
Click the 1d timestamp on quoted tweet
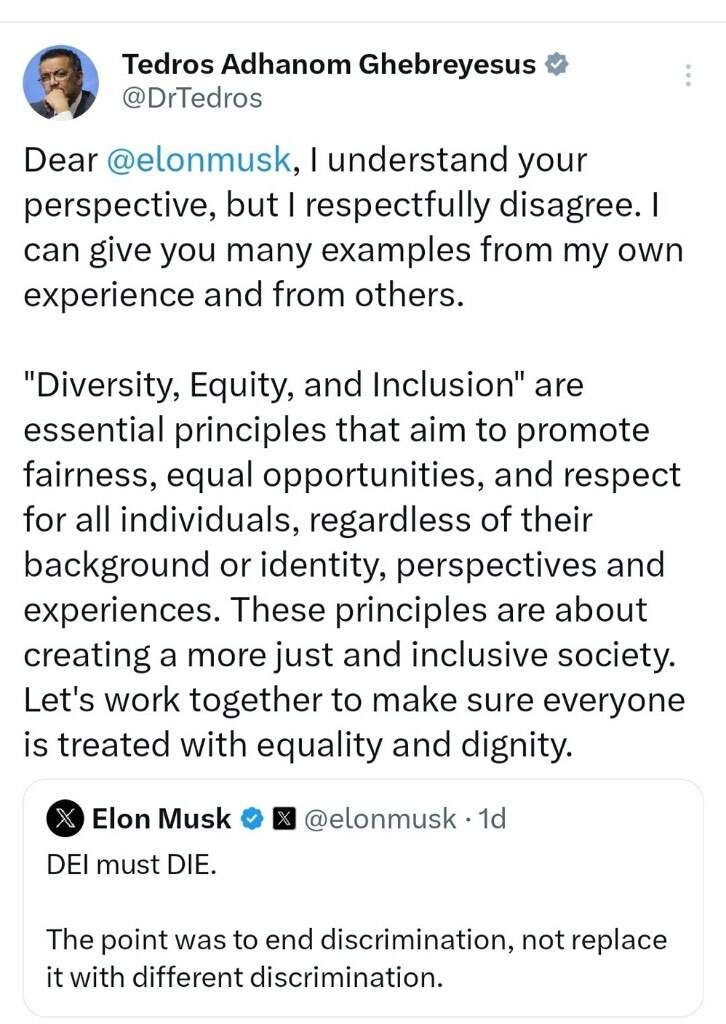click(492, 819)
